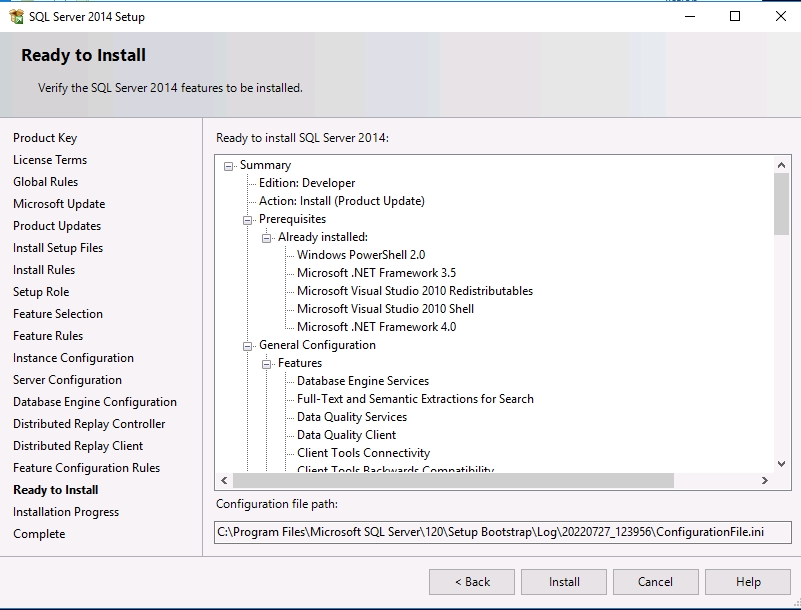
Task: Select Data Quality Services row
Action: (x=352, y=417)
